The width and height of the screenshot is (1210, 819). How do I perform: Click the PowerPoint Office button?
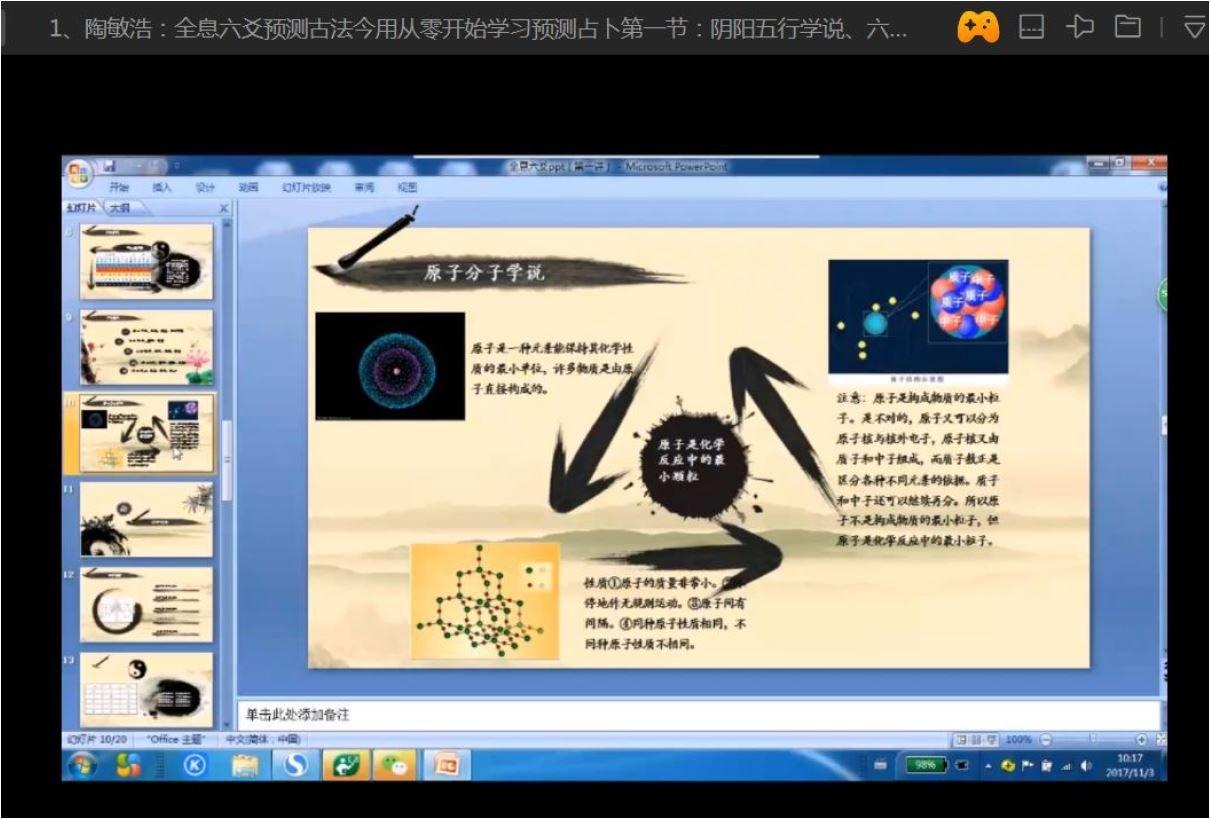78,172
